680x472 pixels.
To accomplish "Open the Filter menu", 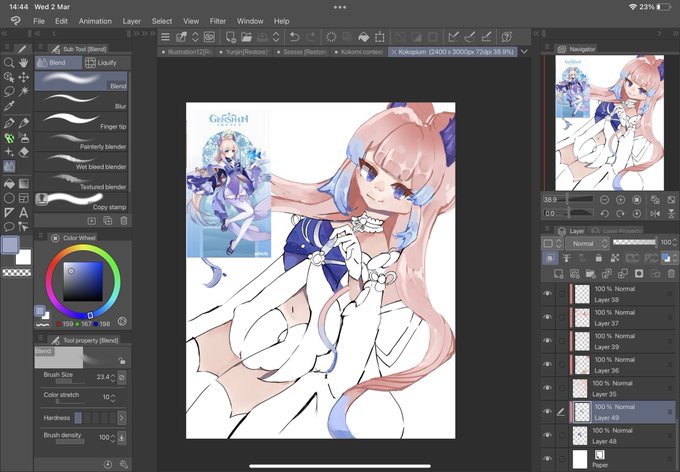I will pos(218,21).
